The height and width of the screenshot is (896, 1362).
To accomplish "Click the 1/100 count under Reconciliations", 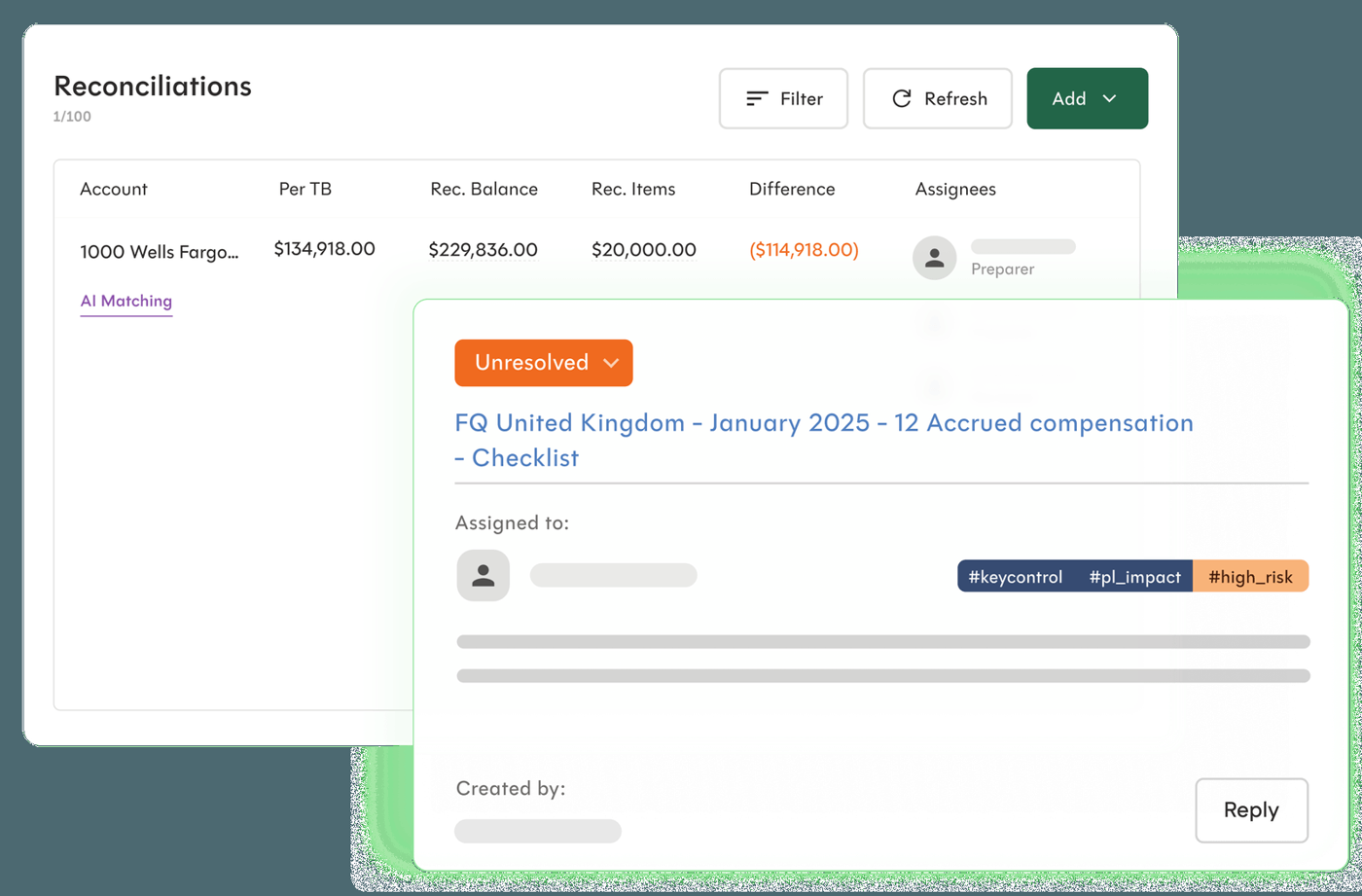I will point(72,117).
